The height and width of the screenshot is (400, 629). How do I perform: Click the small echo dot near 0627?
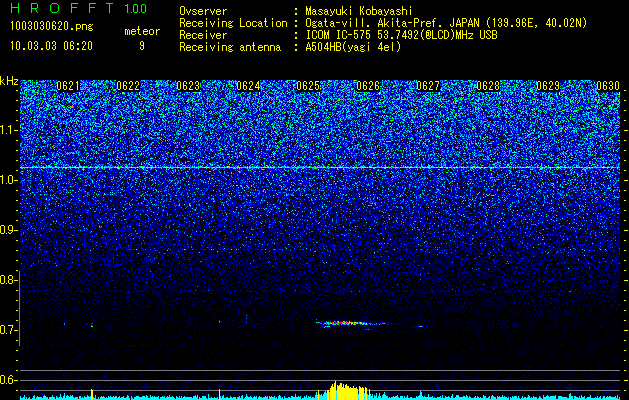(x=420, y=327)
